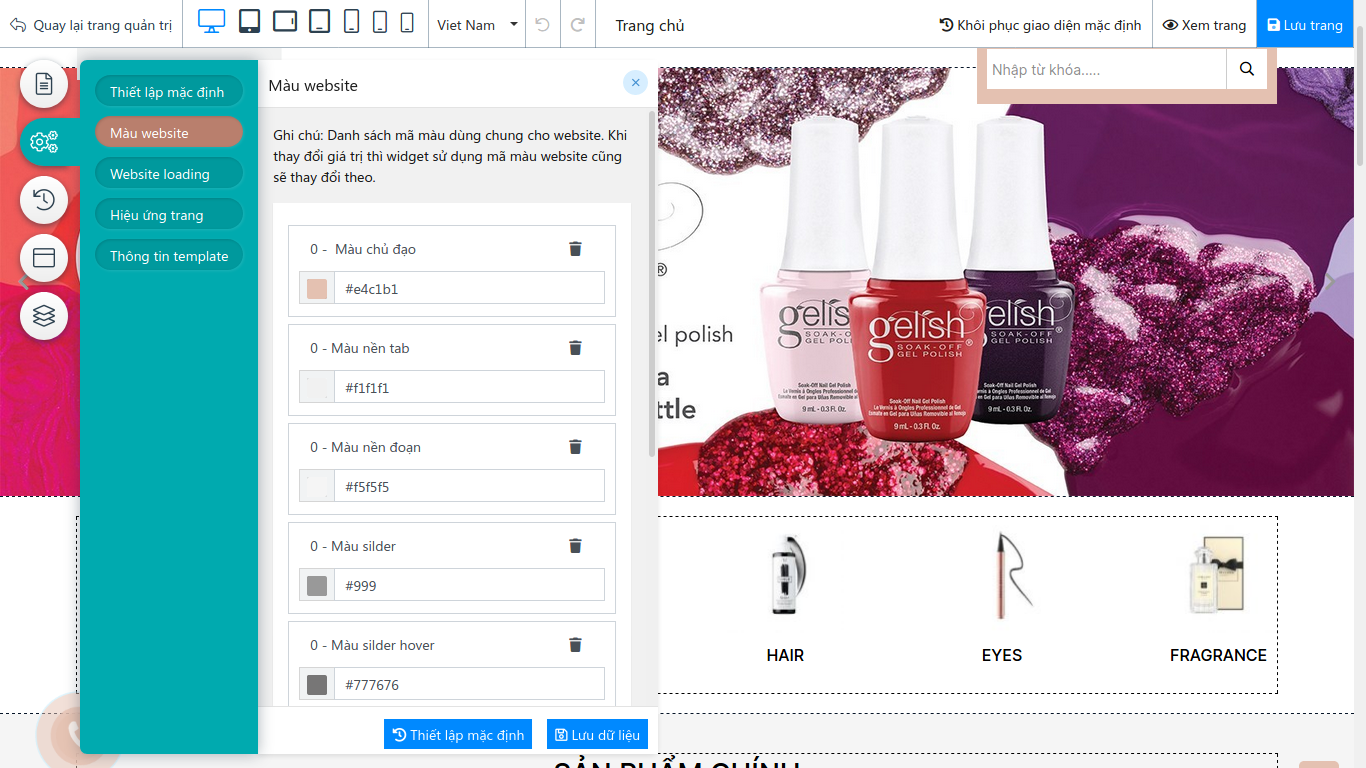Click the #e4c1b1 hex input field
Screen dimensions: 1366x768
click(x=469, y=288)
